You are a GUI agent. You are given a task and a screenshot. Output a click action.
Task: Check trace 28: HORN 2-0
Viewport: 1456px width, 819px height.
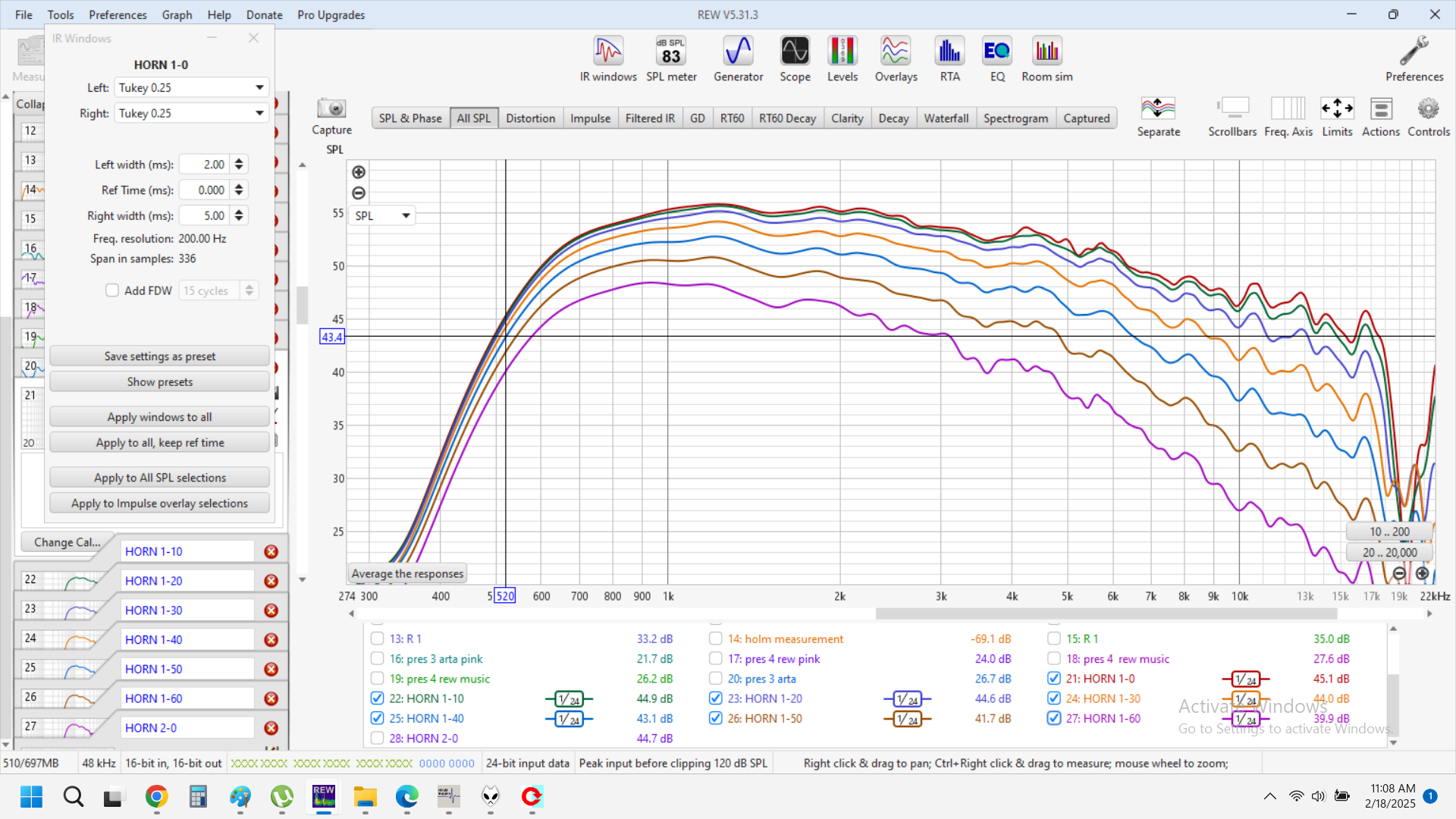coord(377,738)
